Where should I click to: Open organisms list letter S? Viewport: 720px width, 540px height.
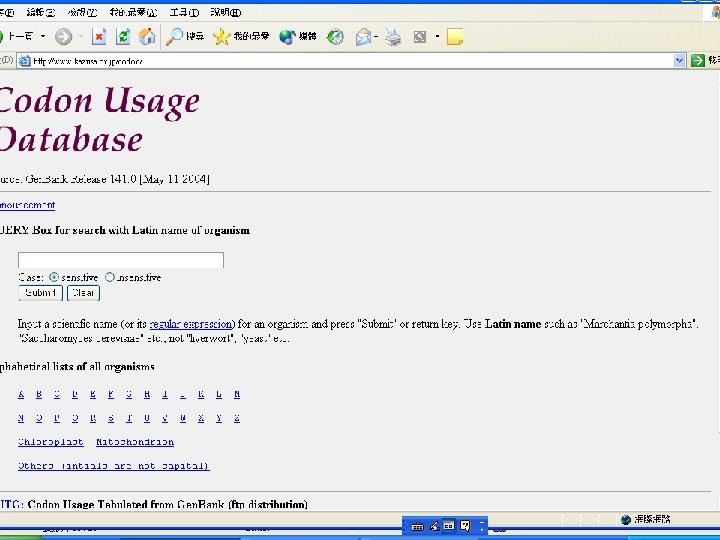click(111, 418)
